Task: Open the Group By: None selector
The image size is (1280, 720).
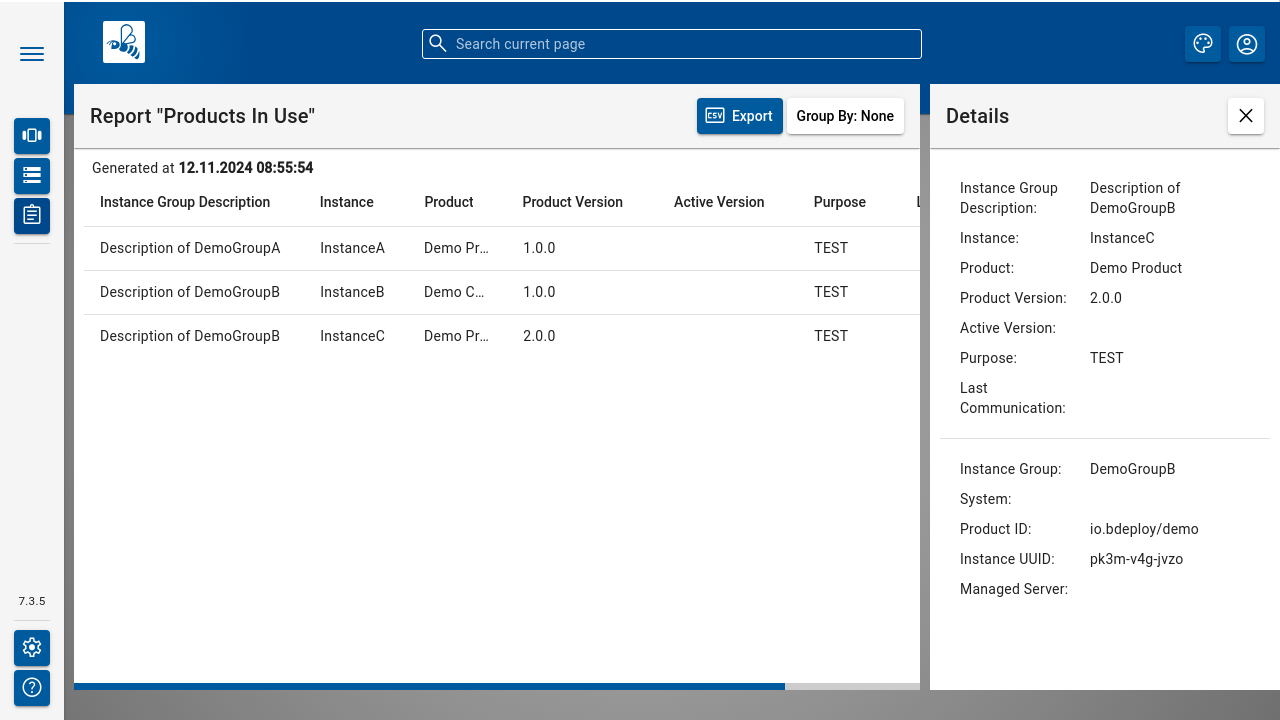Action: tap(846, 116)
